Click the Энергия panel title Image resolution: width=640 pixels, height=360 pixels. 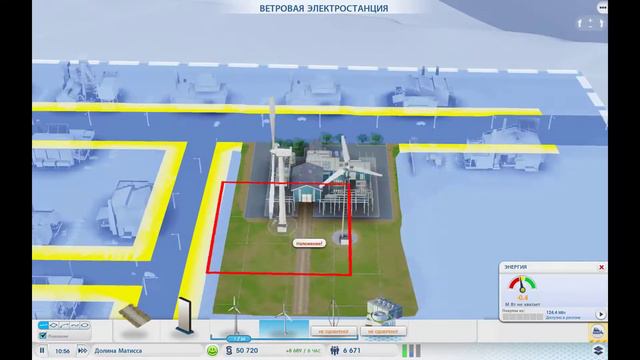(516, 267)
